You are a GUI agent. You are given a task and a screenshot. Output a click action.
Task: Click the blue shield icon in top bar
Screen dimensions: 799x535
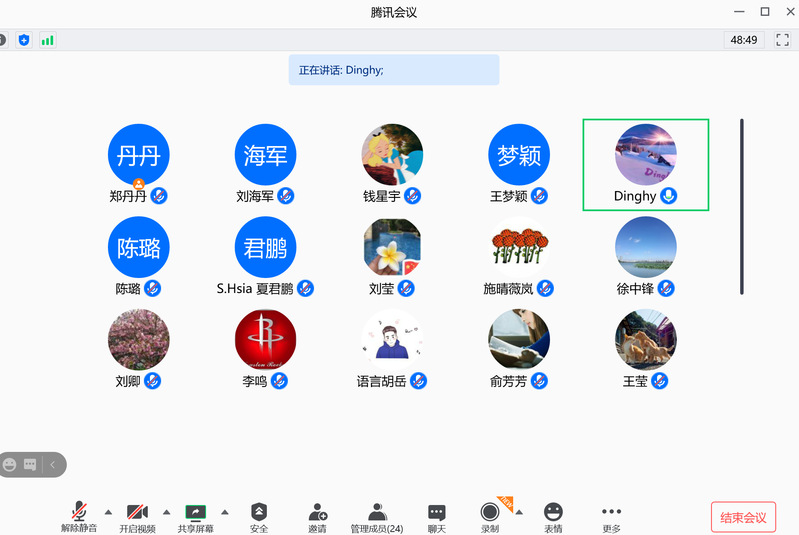point(24,40)
